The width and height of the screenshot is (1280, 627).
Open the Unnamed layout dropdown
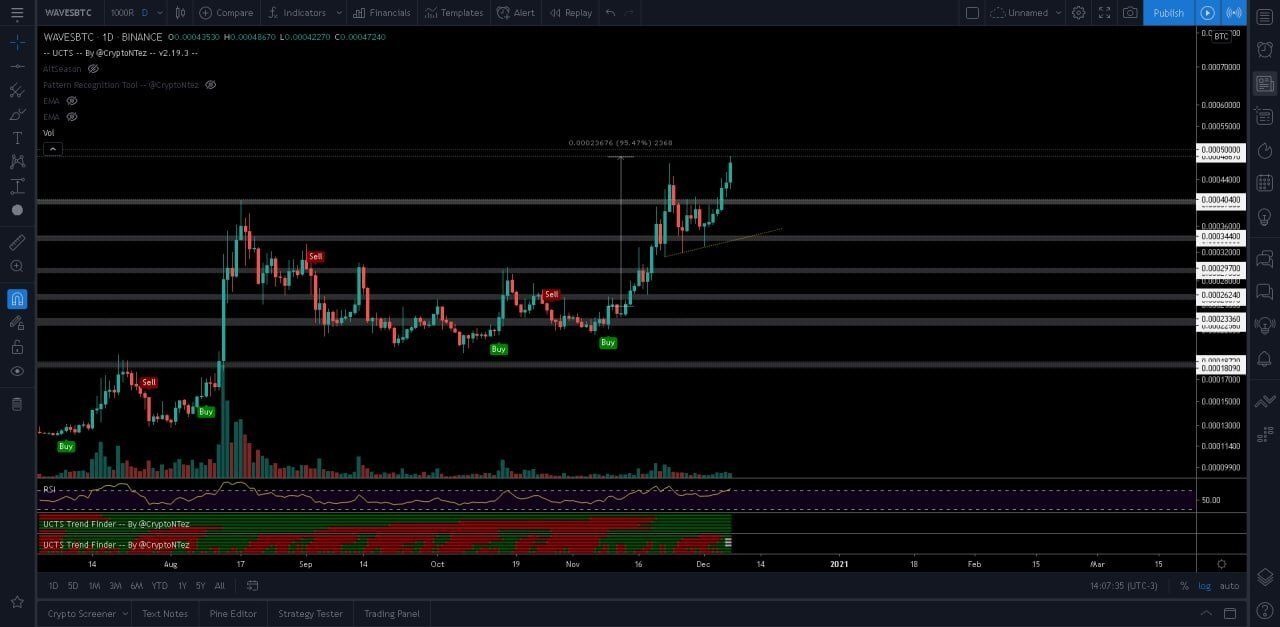1025,13
